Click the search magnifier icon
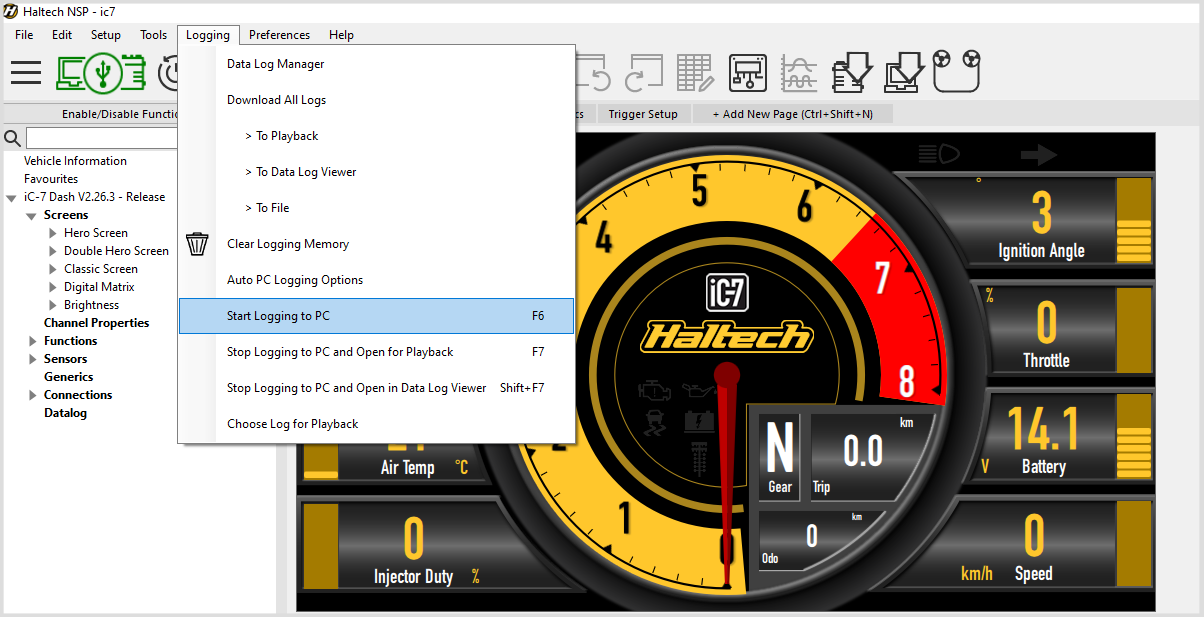 click(x=13, y=138)
